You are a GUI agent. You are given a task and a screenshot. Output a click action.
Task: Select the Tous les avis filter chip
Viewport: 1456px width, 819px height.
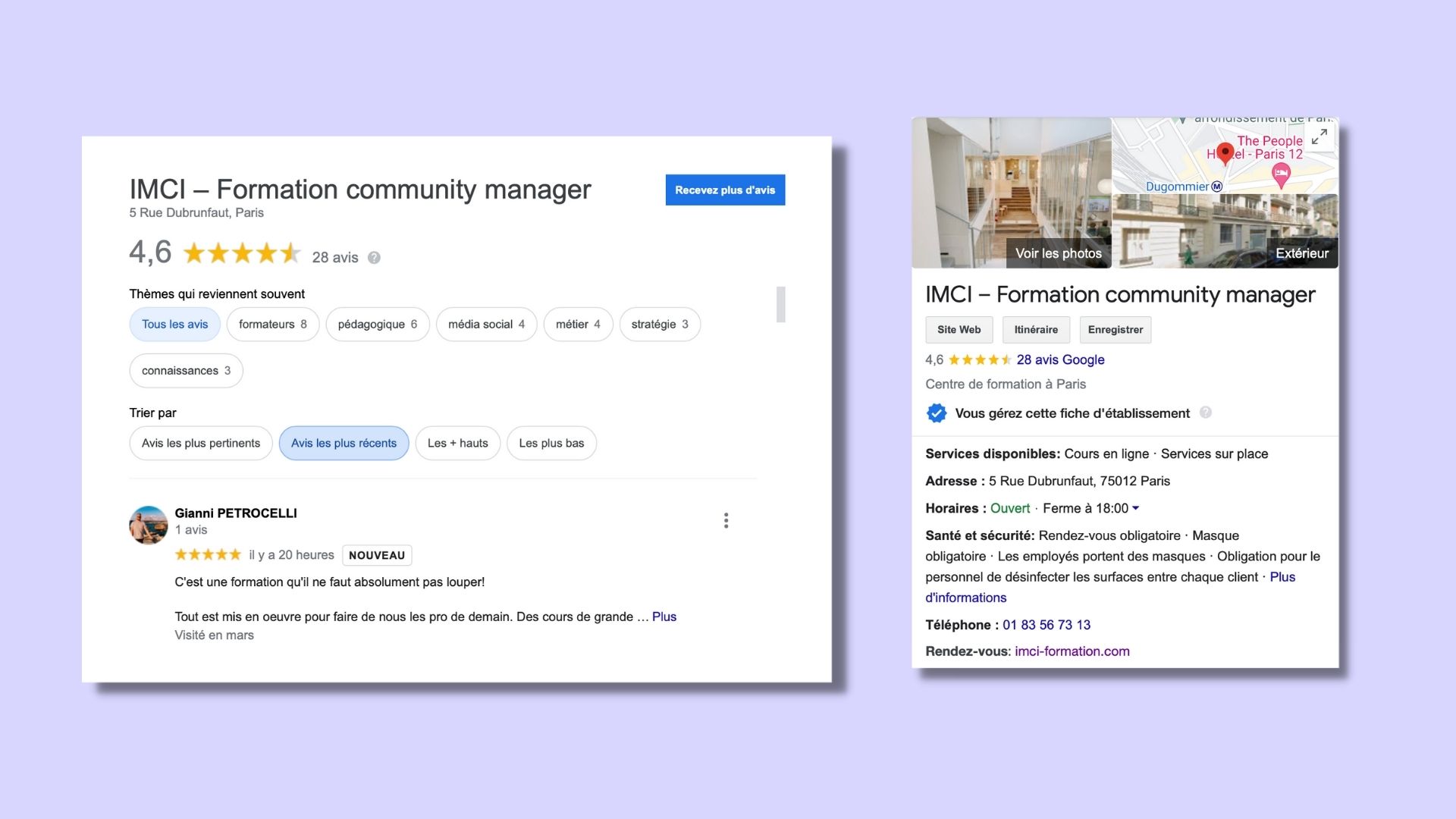pos(174,325)
